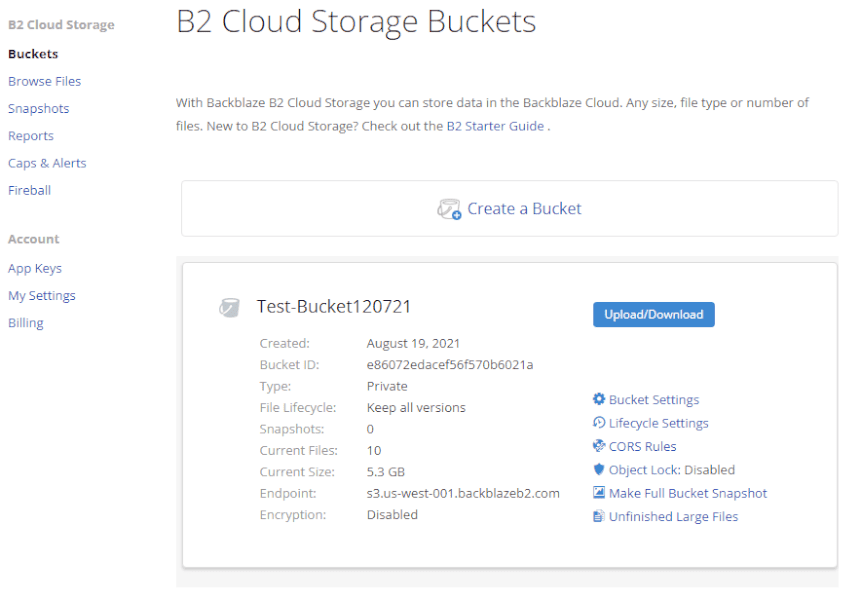Click the Create a Bucket link text

(x=524, y=208)
